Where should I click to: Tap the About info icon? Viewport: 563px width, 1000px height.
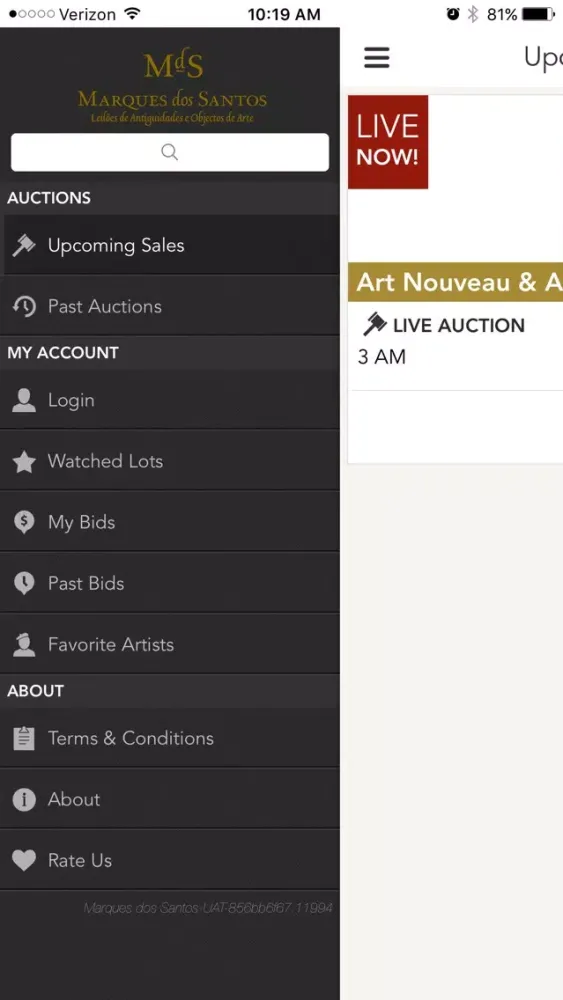24,800
